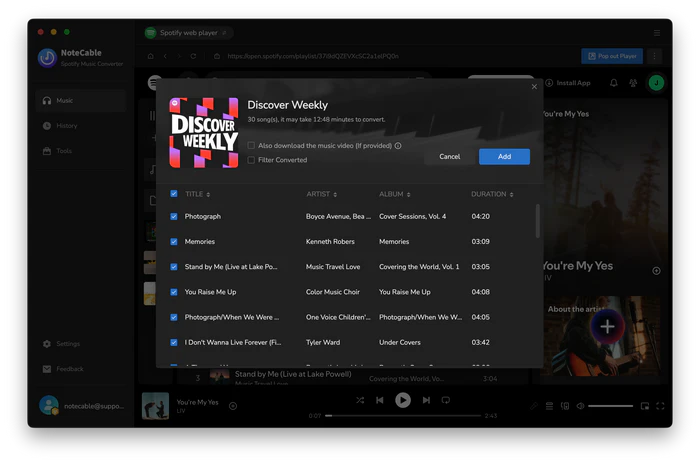Viewport: 700px width, 464px height.
Task: Open the hamburger menu at top right
Action: [657, 33]
